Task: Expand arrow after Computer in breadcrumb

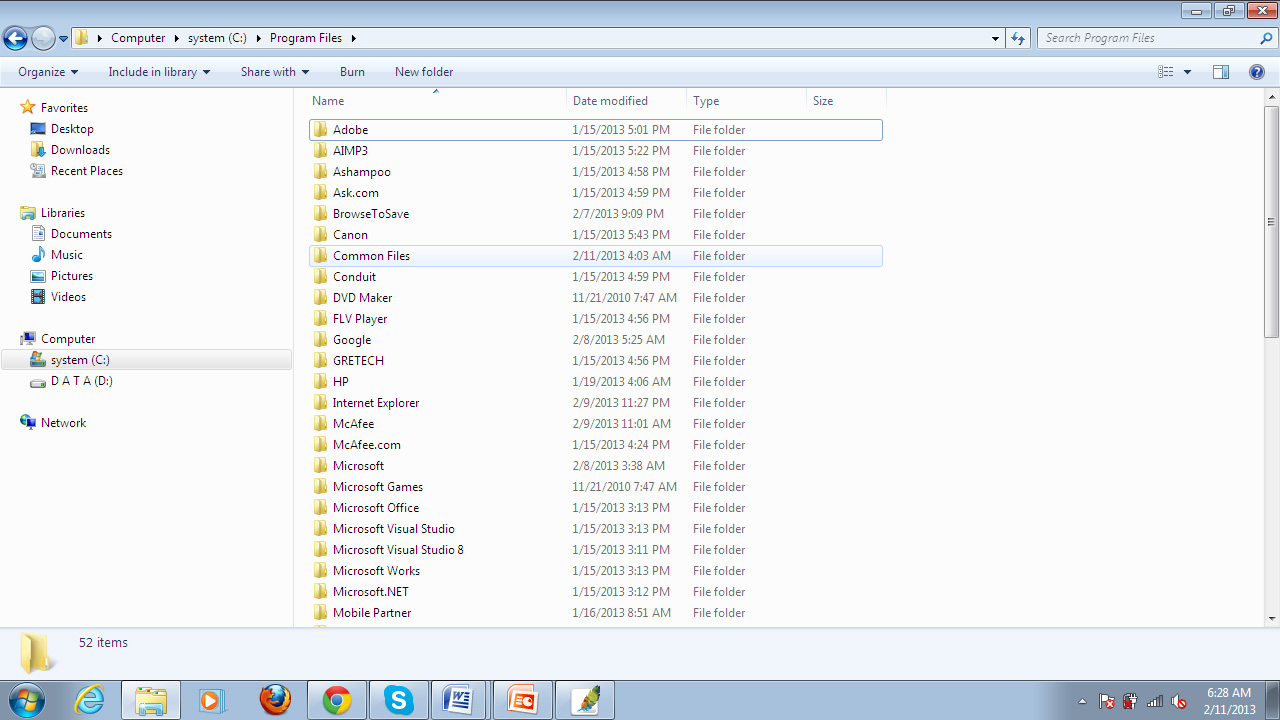Action: [x=177, y=38]
